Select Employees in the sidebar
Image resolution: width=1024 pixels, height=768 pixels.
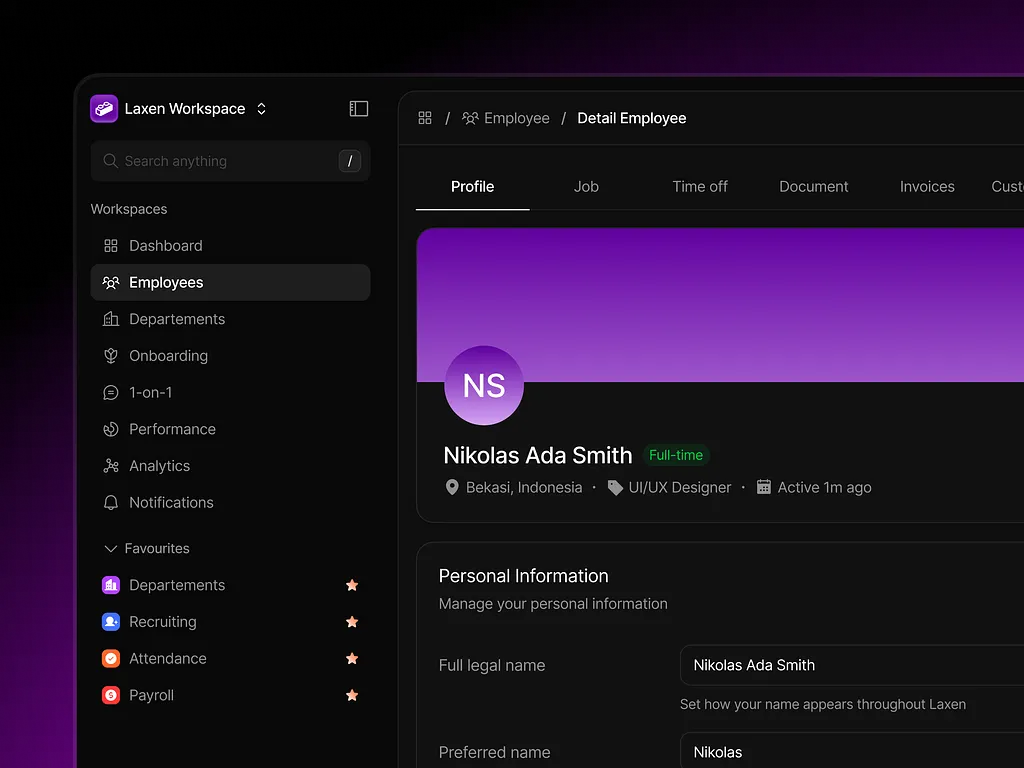(x=231, y=282)
